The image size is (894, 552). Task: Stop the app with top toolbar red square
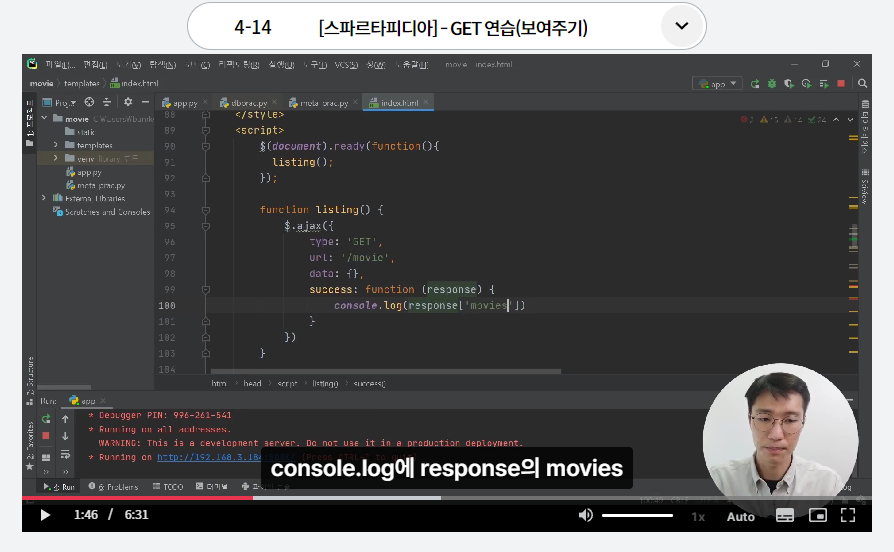point(841,83)
